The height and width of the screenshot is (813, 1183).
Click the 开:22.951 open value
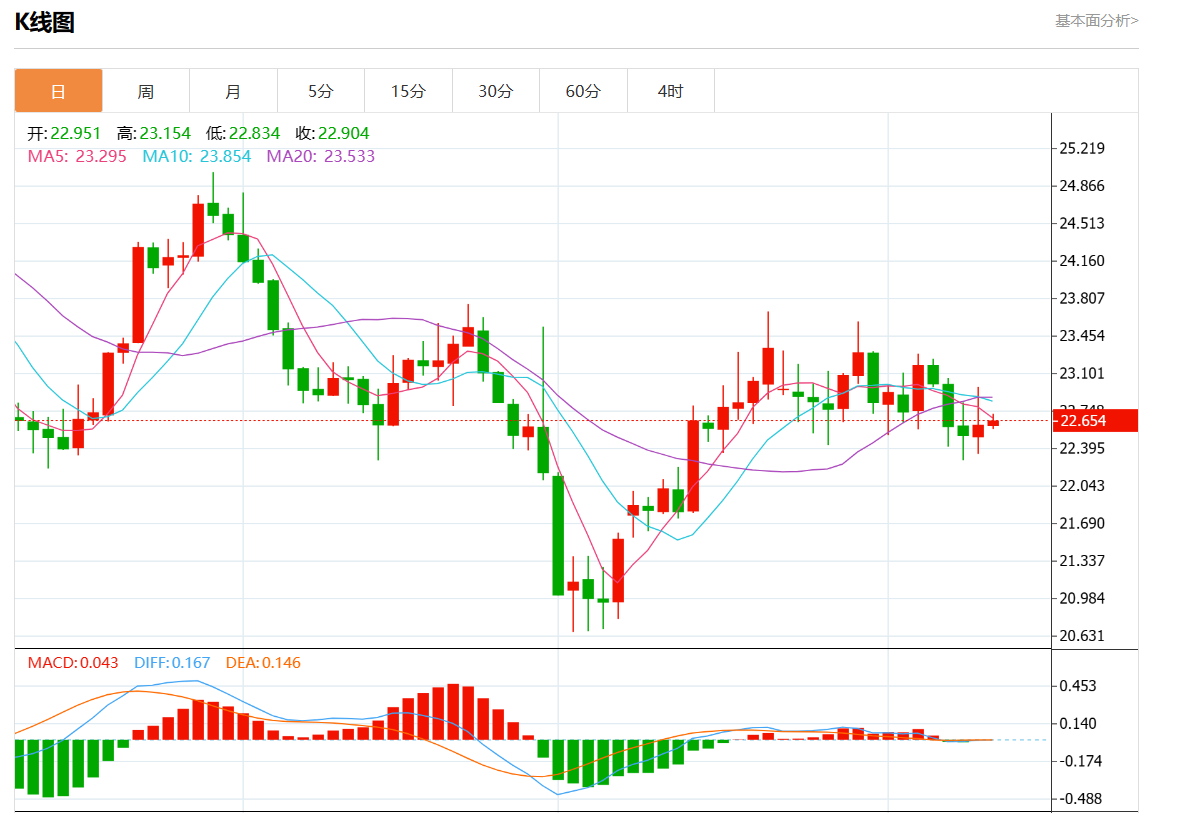click(x=64, y=133)
